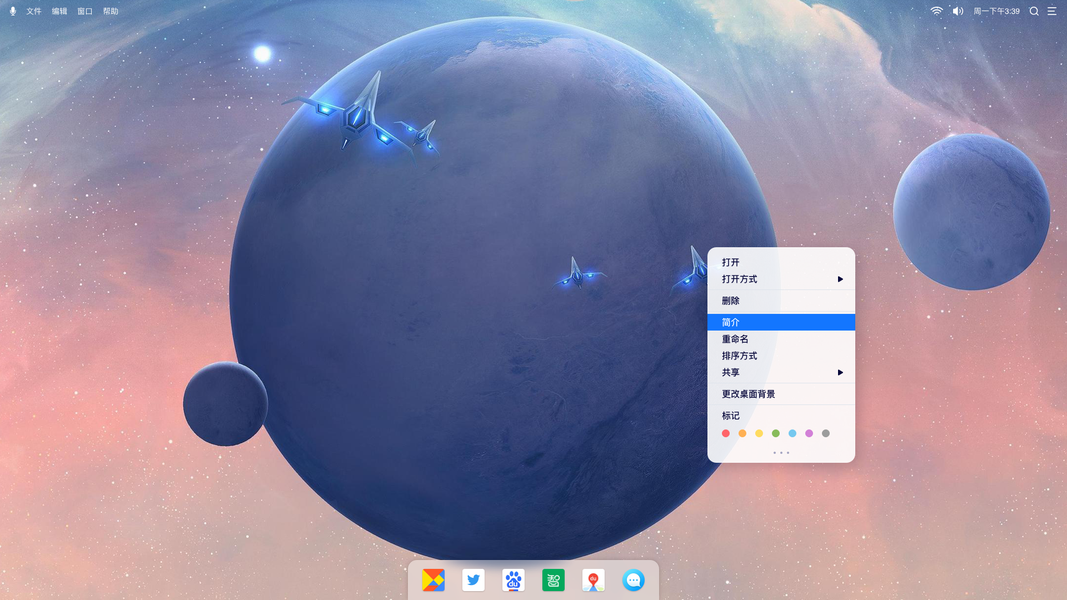
Task: Click the microphone icon in menu bar
Action: [12, 11]
